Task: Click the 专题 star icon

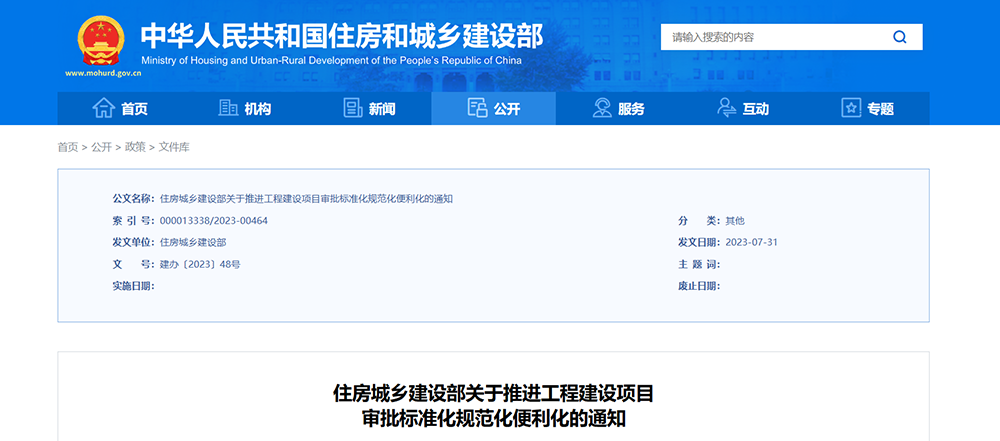Action: click(x=851, y=108)
